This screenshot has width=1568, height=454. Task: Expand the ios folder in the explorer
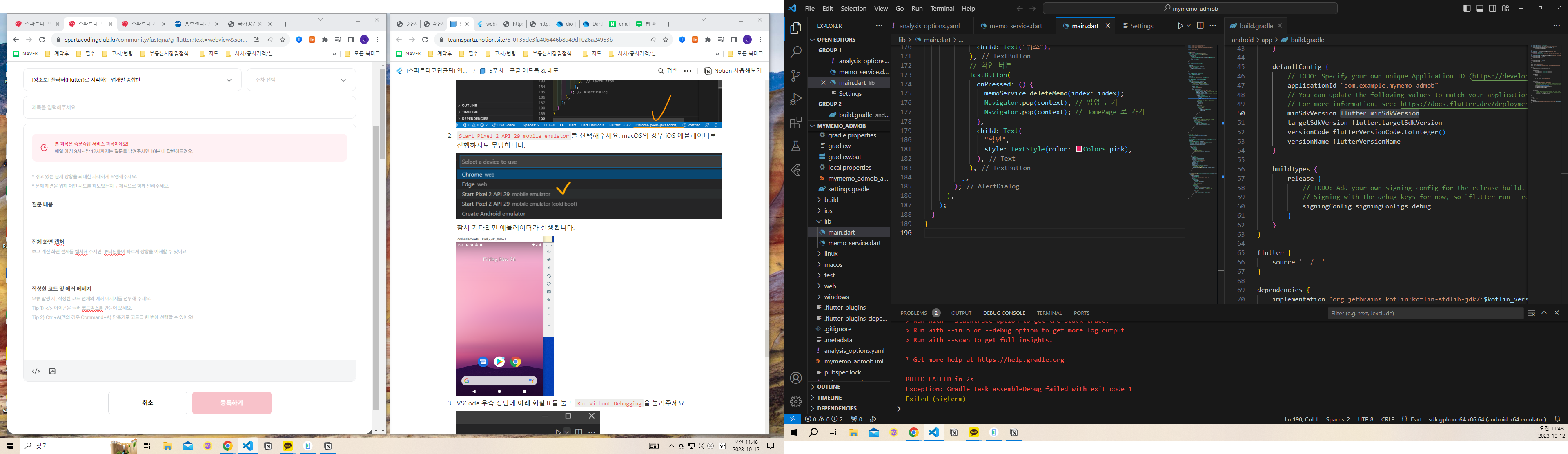pyautogui.click(x=849, y=211)
